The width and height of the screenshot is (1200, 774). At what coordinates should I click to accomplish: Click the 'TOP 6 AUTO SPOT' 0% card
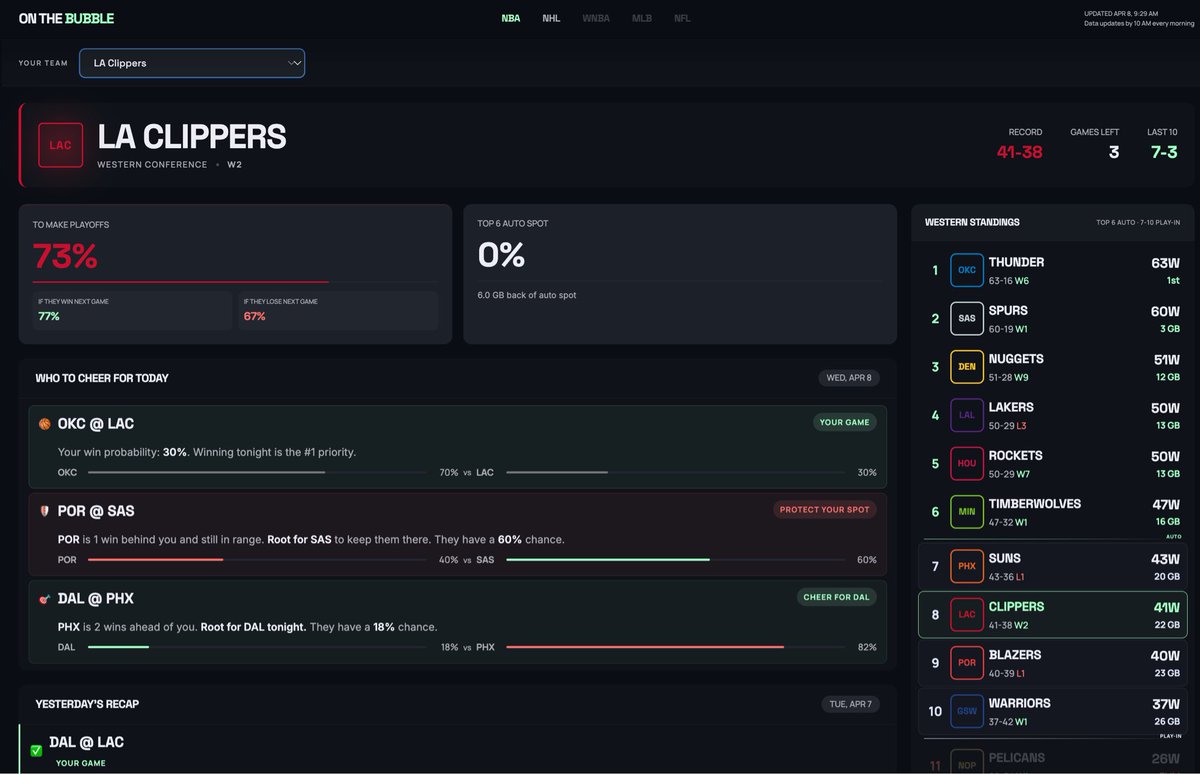[x=680, y=274]
